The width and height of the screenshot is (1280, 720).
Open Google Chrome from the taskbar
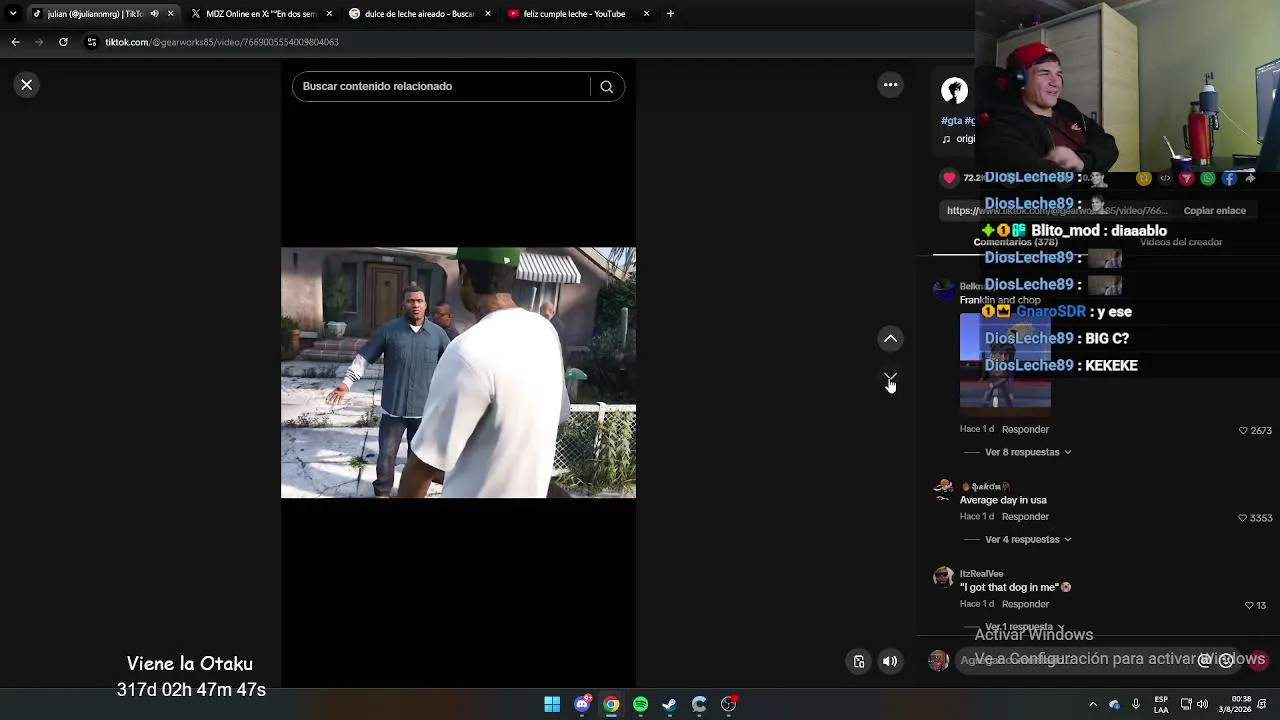coord(611,704)
